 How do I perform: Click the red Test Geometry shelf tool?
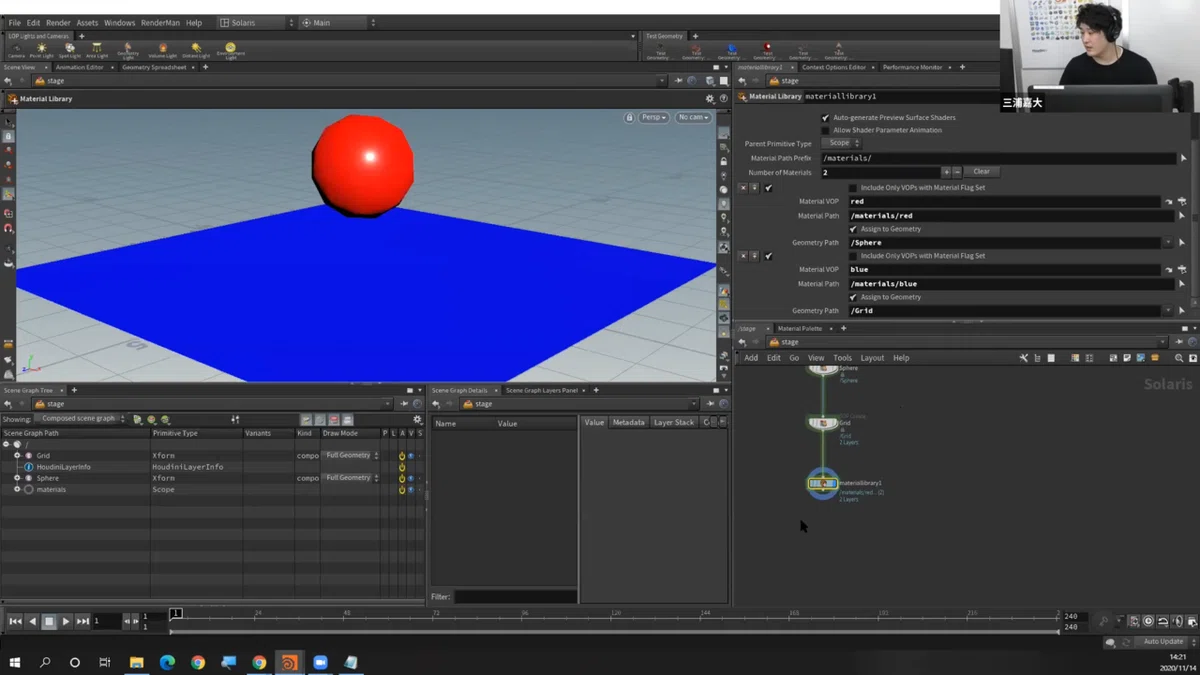coord(766,50)
